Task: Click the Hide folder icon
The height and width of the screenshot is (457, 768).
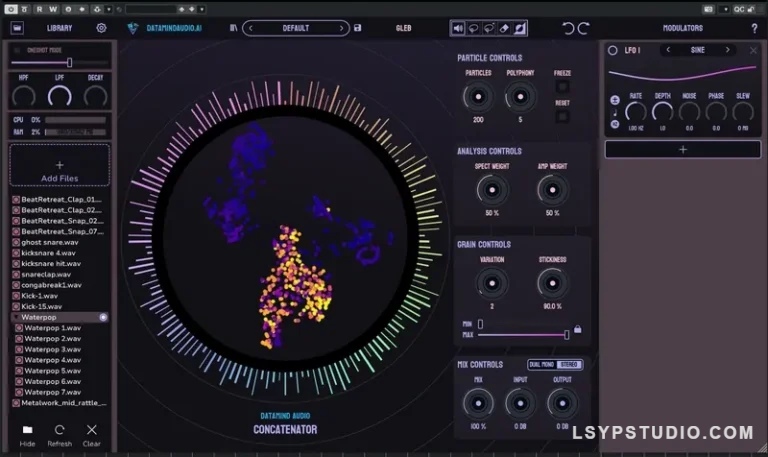Action: [x=27, y=430]
